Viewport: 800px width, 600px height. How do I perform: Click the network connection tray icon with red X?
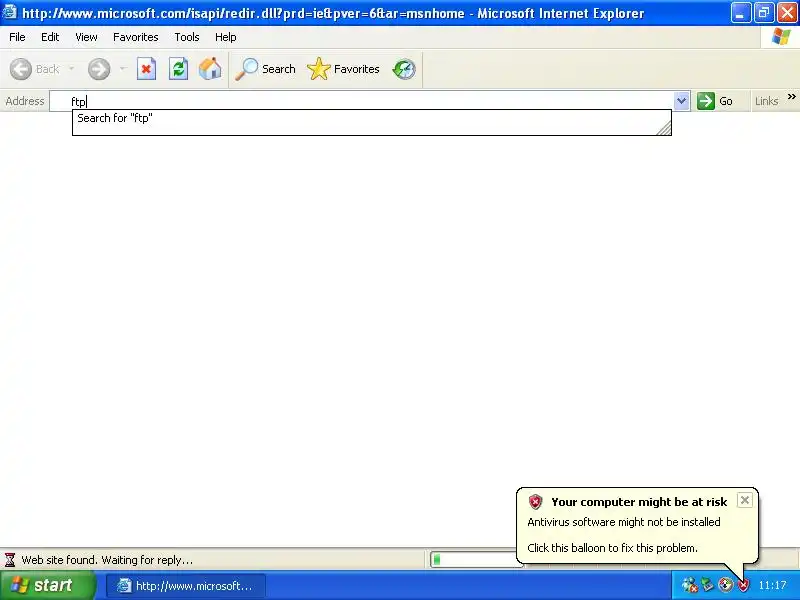tap(689, 585)
